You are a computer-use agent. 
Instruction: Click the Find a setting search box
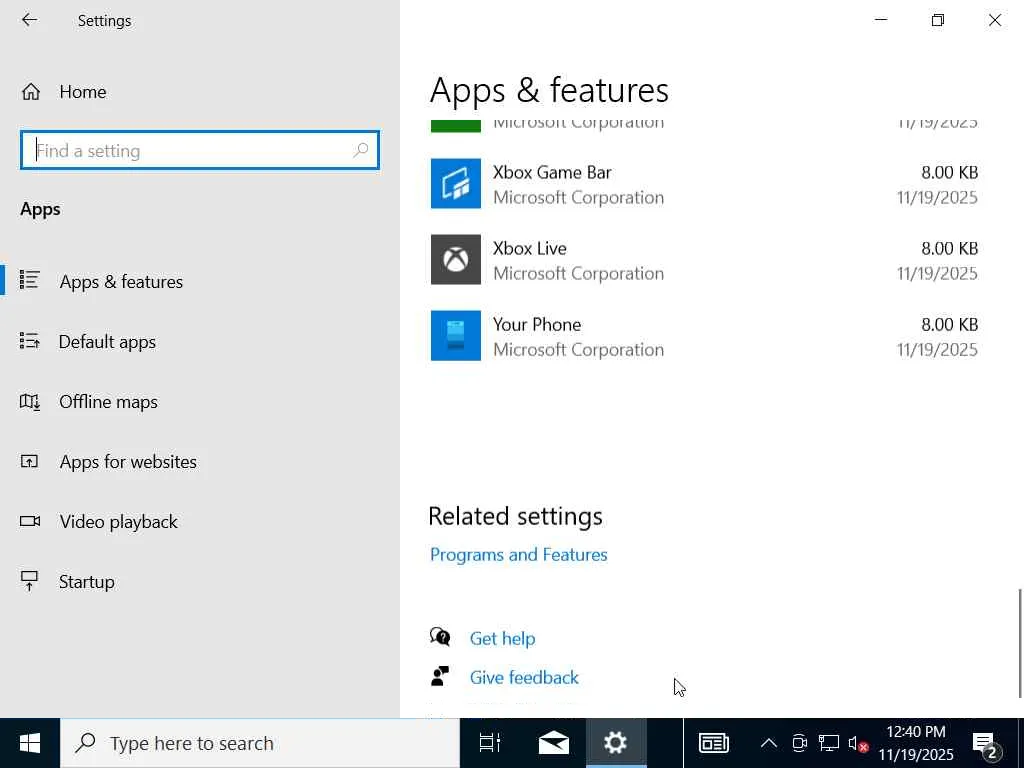pyautogui.click(x=190, y=151)
